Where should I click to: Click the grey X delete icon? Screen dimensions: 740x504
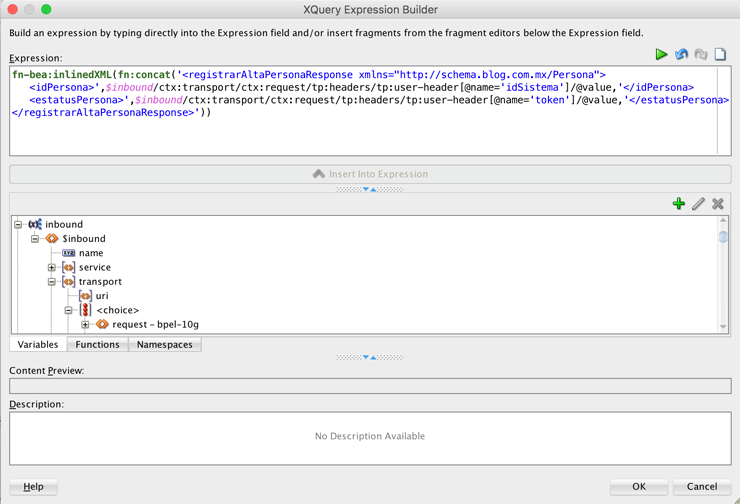point(718,204)
